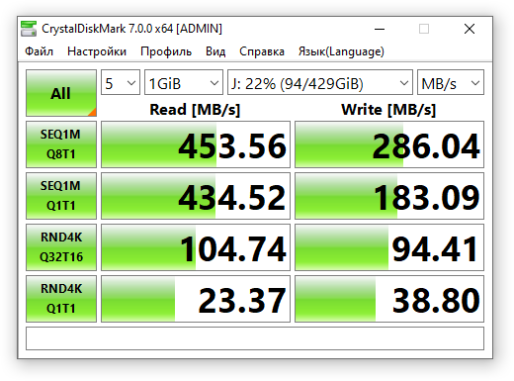This screenshot has height=381, width=514.
Task: Select the 183.09 write result
Action: pyautogui.click(x=389, y=196)
